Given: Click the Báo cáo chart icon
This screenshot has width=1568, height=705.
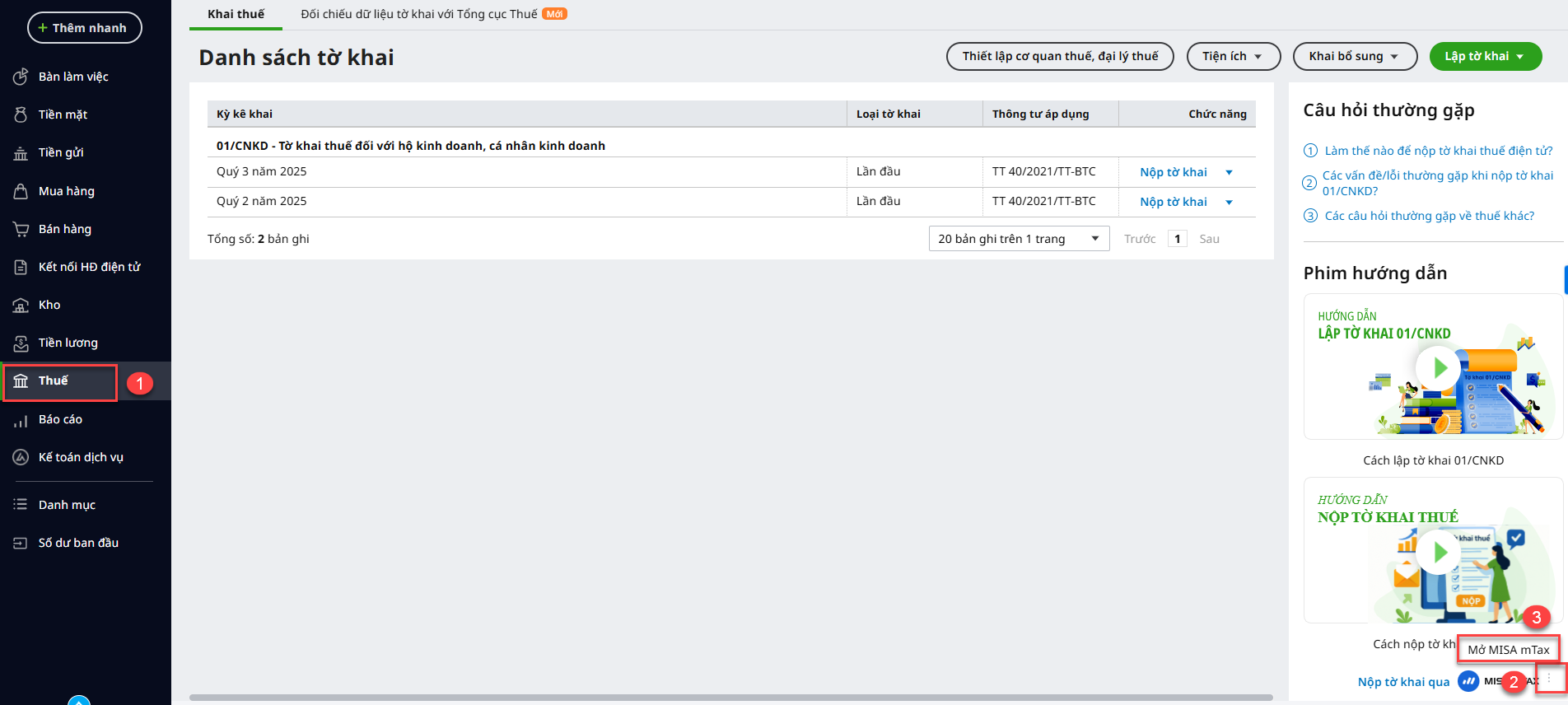Looking at the screenshot, I should 21,420.
